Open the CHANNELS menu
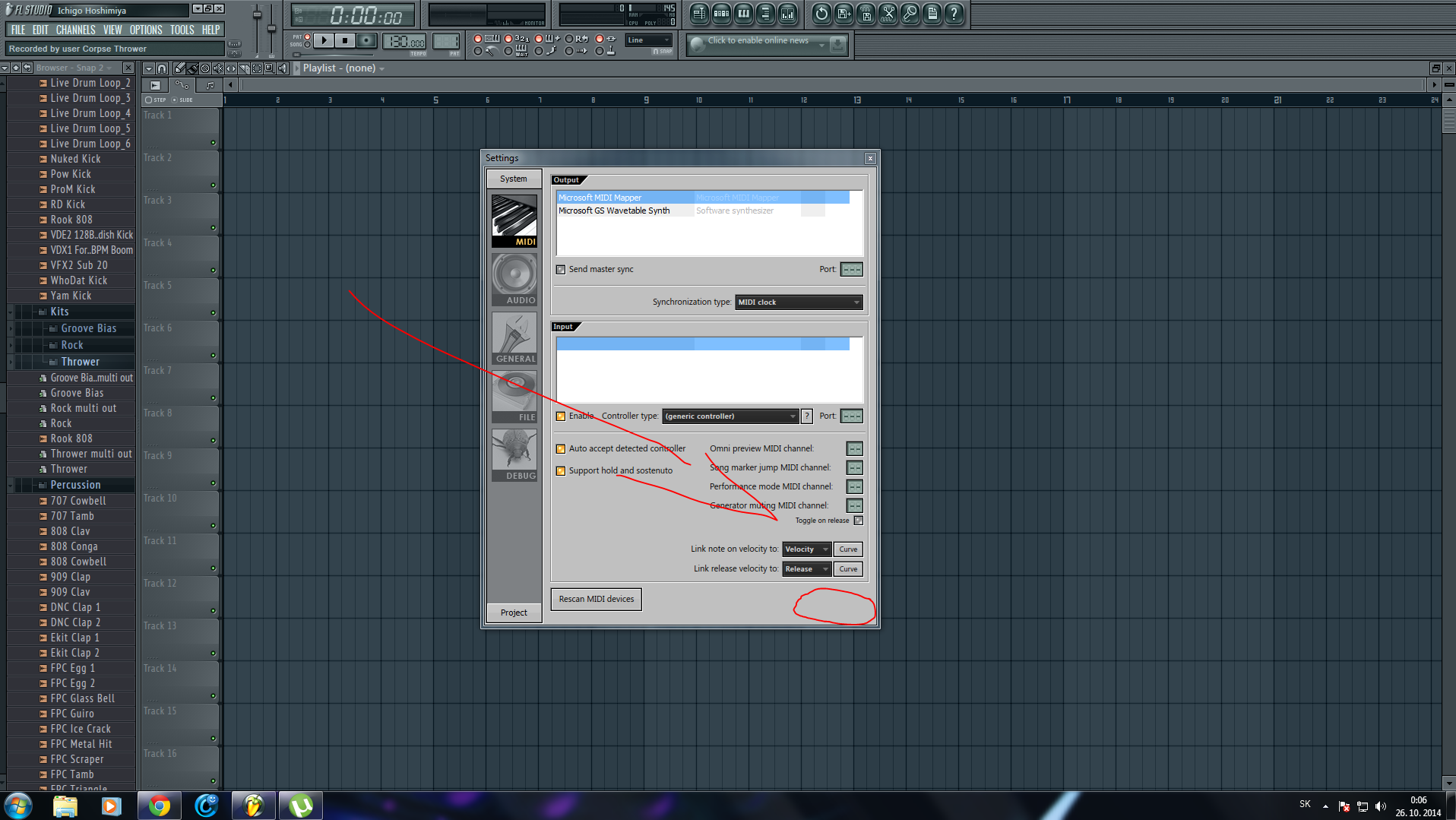1456x820 pixels. coord(75,30)
